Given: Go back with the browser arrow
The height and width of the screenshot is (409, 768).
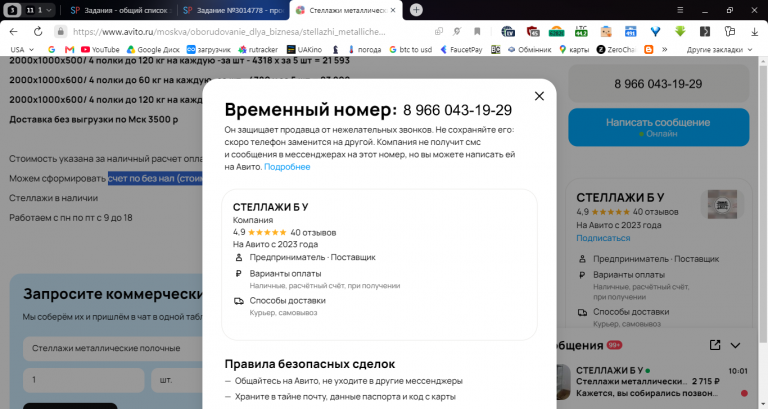Looking at the screenshot, I should (13, 31).
